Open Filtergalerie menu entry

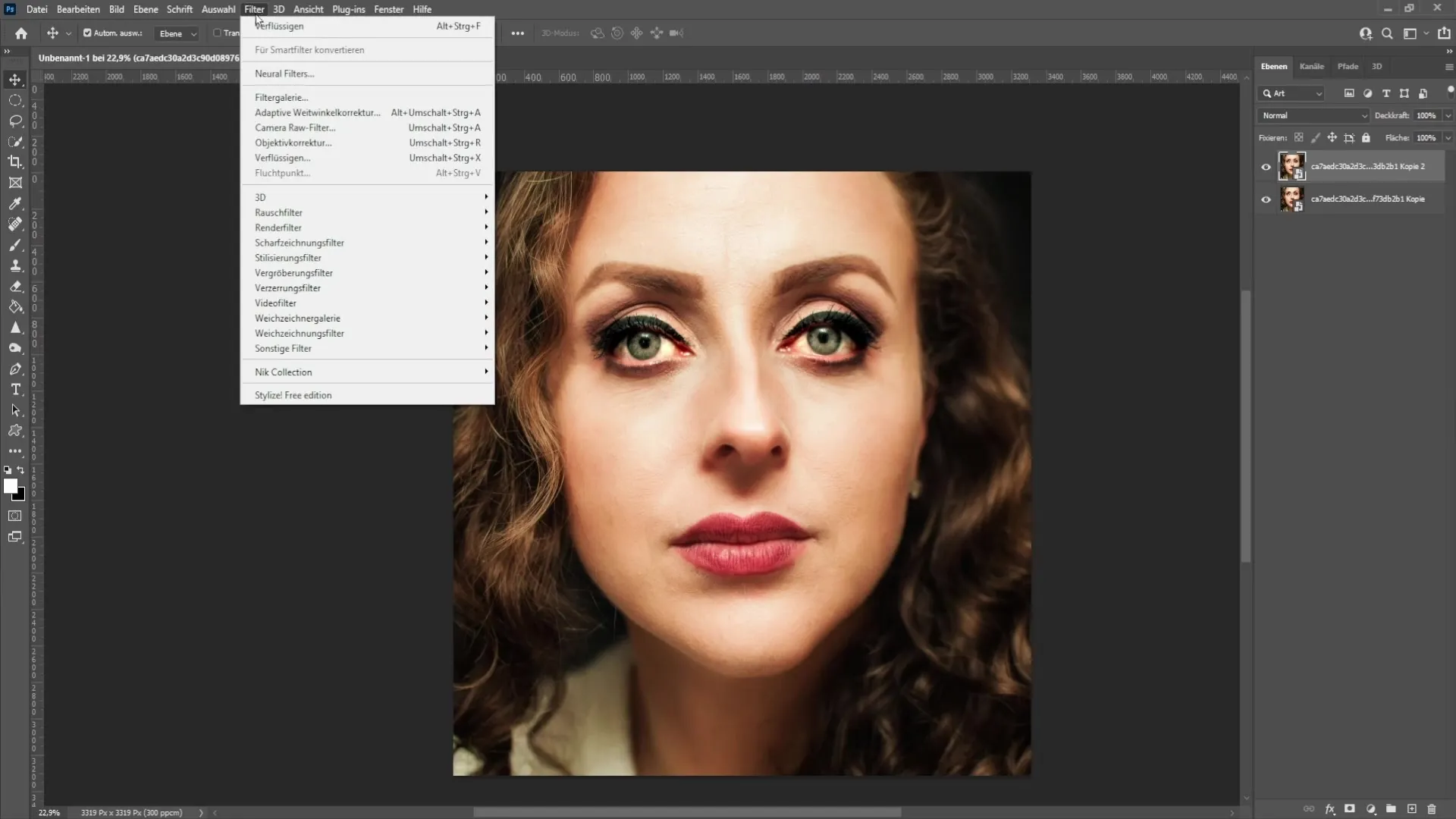368,97
